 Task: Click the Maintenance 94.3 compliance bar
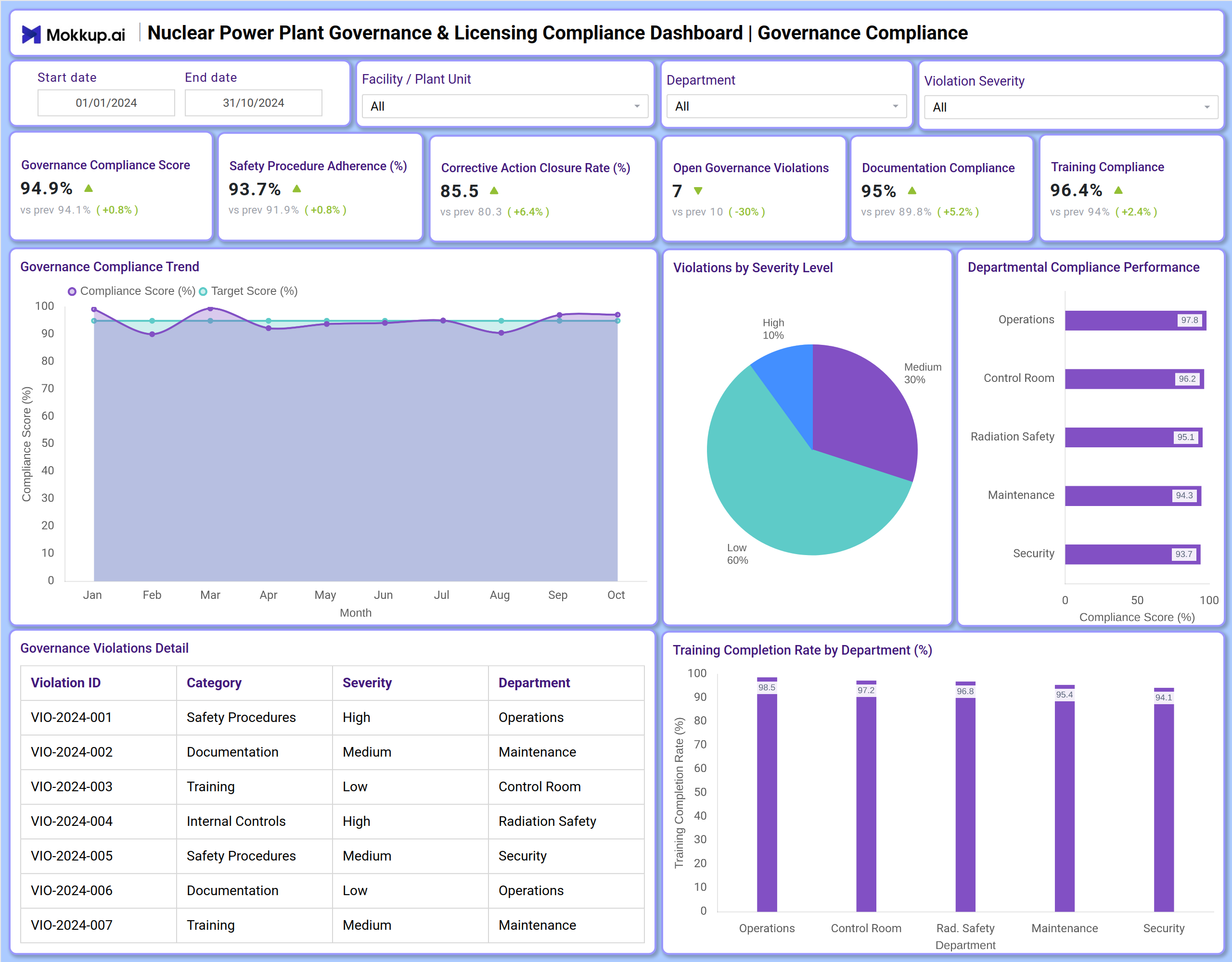pyautogui.click(x=1133, y=495)
